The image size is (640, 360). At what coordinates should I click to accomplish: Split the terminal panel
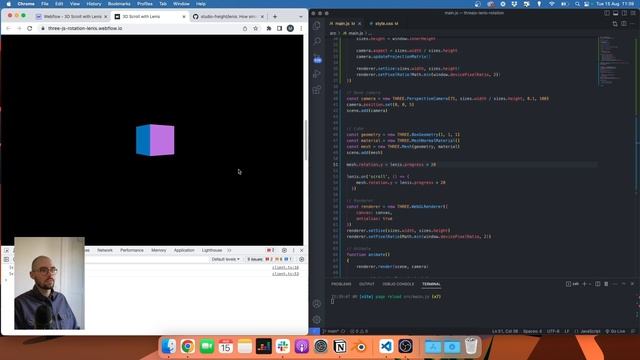click(598, 284)
